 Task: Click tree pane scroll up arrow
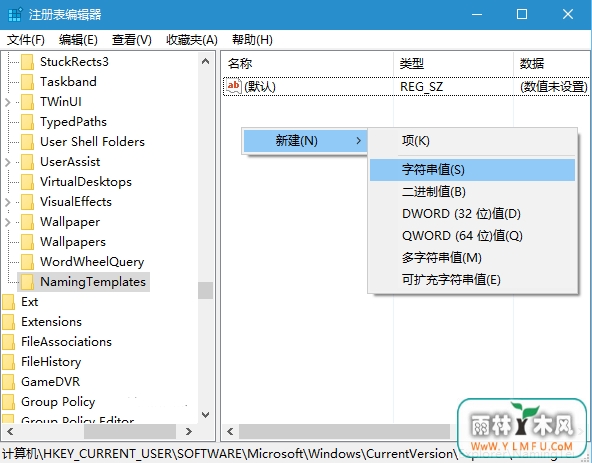tap(205, 61)
